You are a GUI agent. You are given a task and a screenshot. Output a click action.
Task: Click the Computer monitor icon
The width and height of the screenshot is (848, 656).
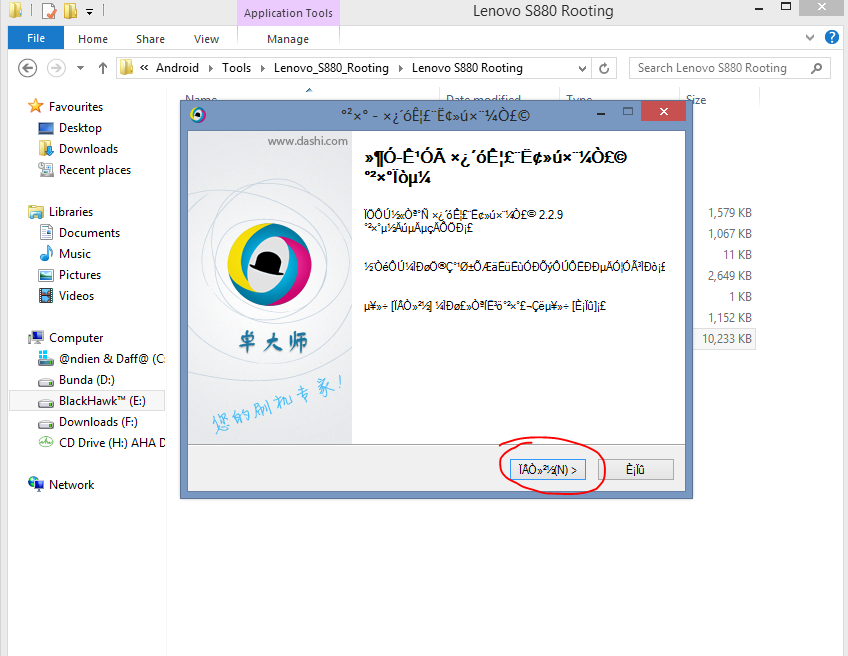(x=36, y=337)
